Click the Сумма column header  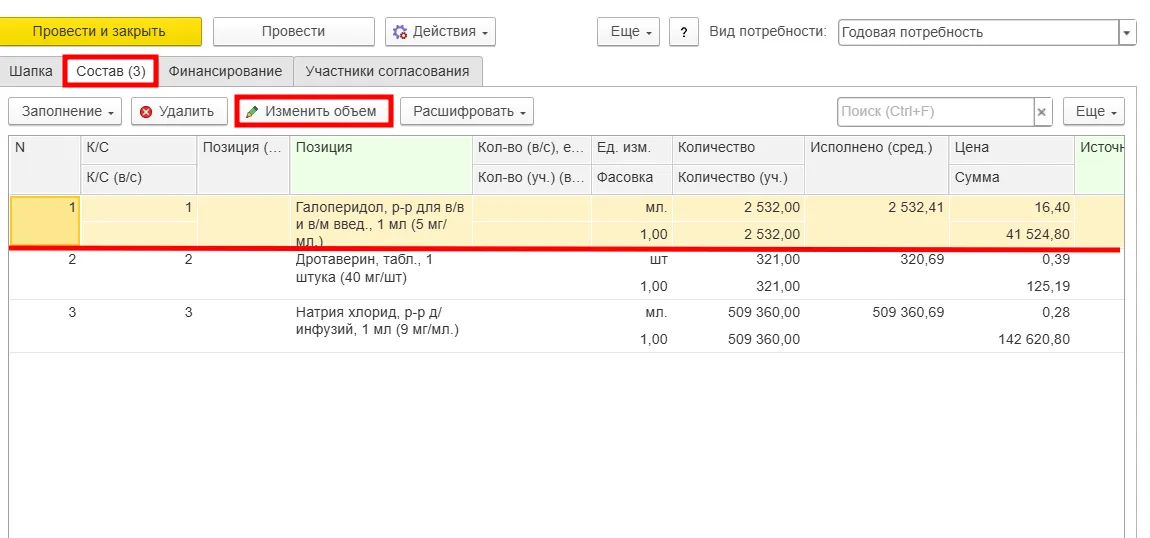point(1011,178)
